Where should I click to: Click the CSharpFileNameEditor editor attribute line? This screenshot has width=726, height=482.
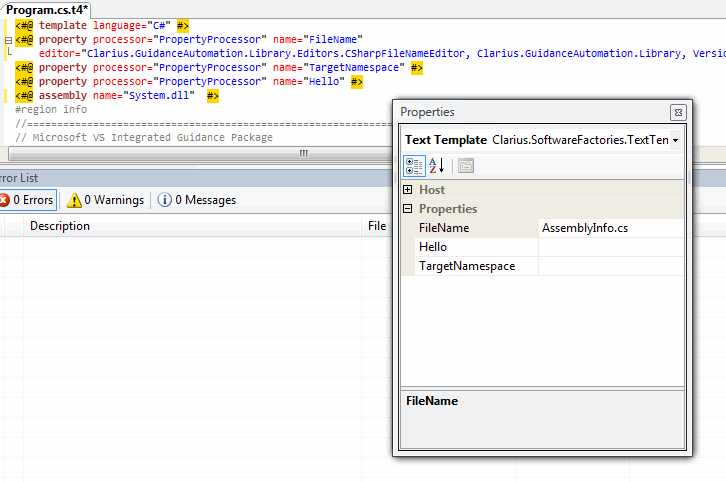(382, 54)
